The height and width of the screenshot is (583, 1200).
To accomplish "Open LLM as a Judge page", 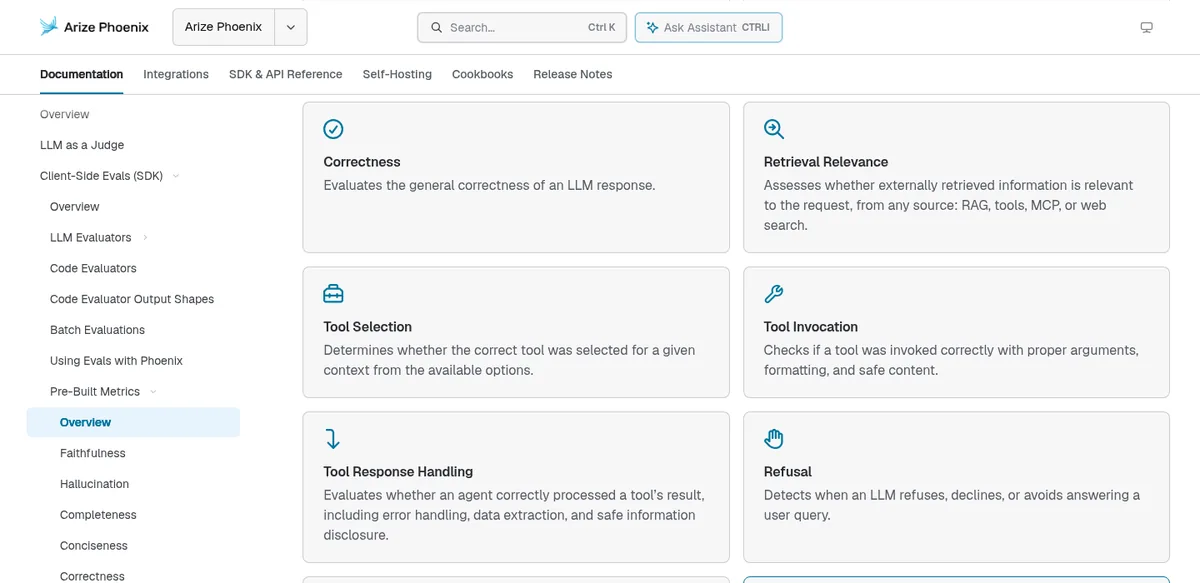I will click(x=82, y=145).
